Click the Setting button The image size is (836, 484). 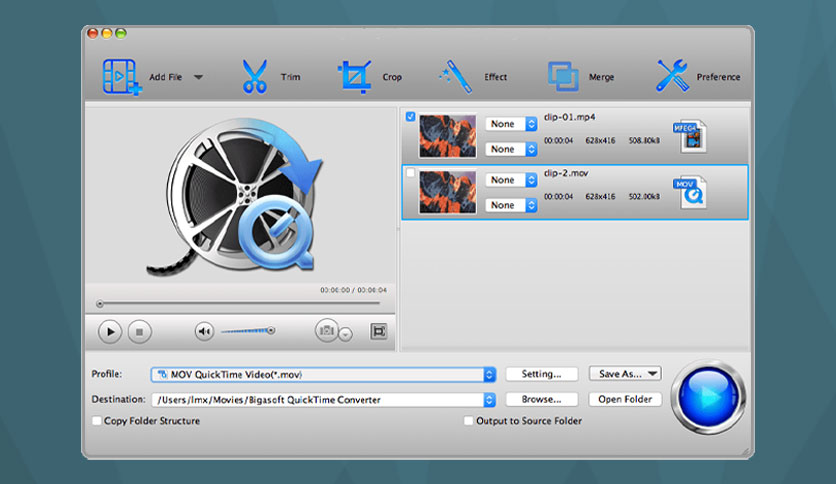click(x=541, y=374)
